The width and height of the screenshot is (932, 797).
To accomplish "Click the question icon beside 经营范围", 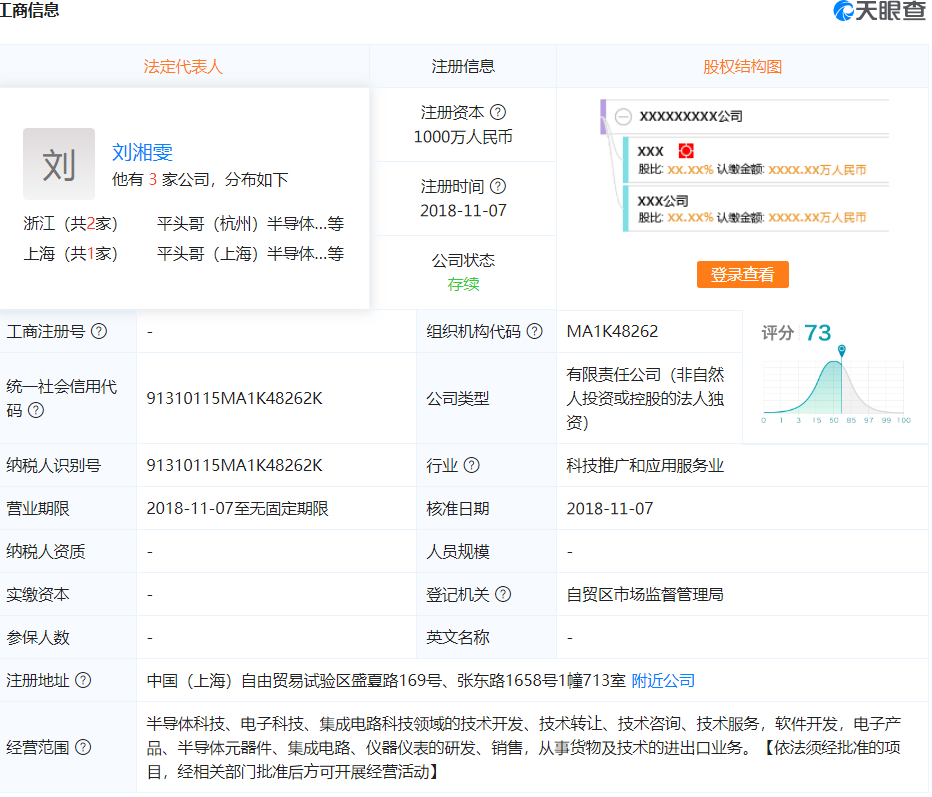I will 83,747.
